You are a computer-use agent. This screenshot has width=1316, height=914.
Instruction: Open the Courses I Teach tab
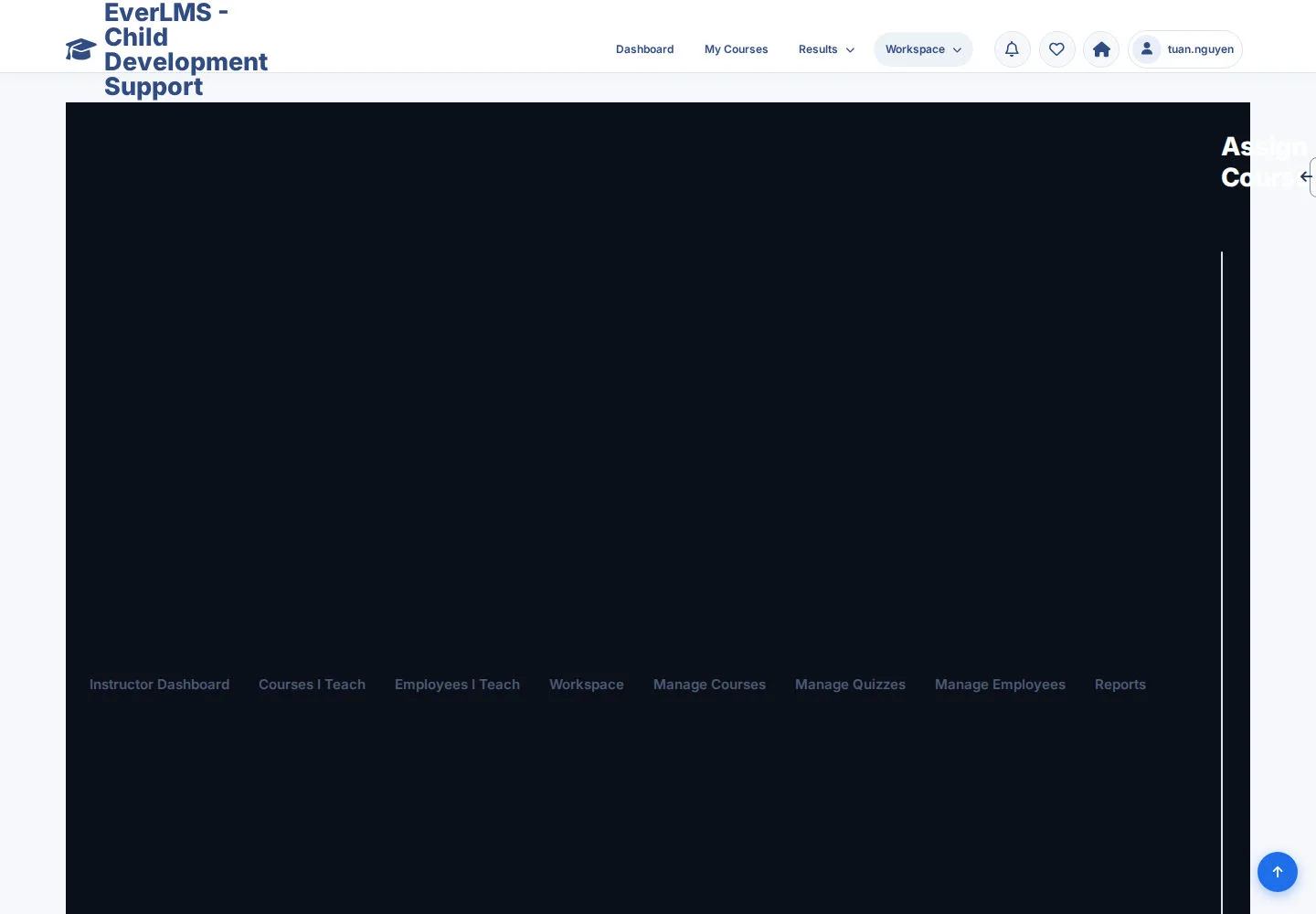pos(312,685)
